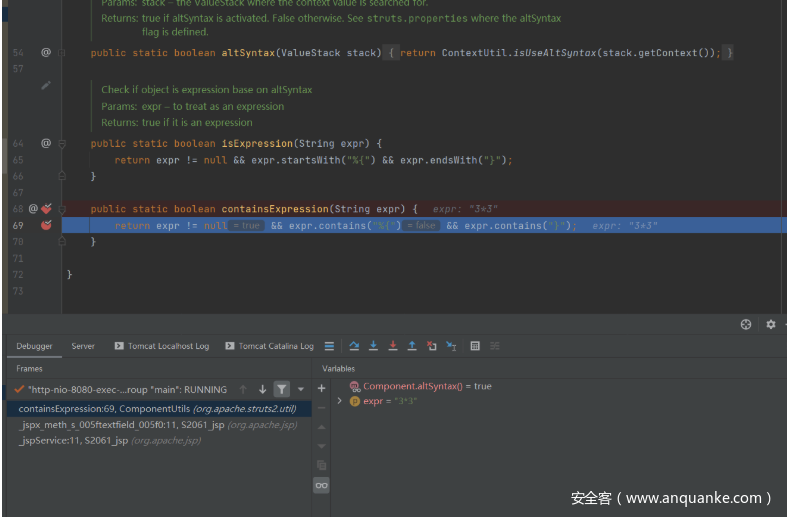Click the Step Out icon
This screenshot has width=787, height=517.
[412, 346]
